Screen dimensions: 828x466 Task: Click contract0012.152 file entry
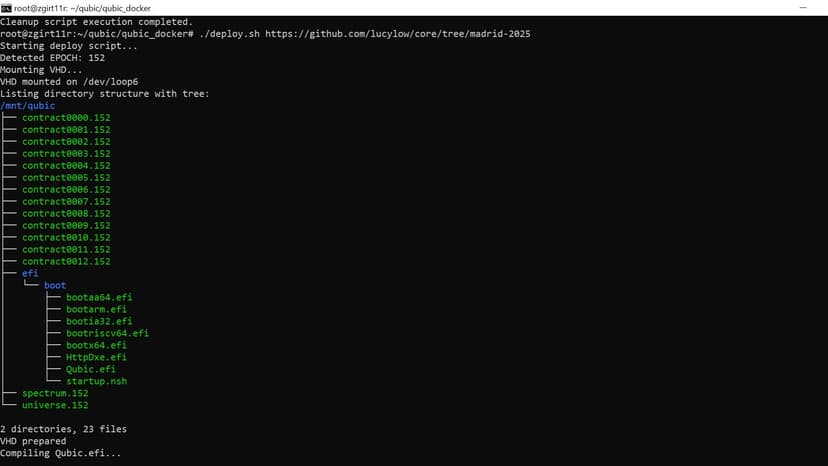pyautogui.click(x=66, y=262)
